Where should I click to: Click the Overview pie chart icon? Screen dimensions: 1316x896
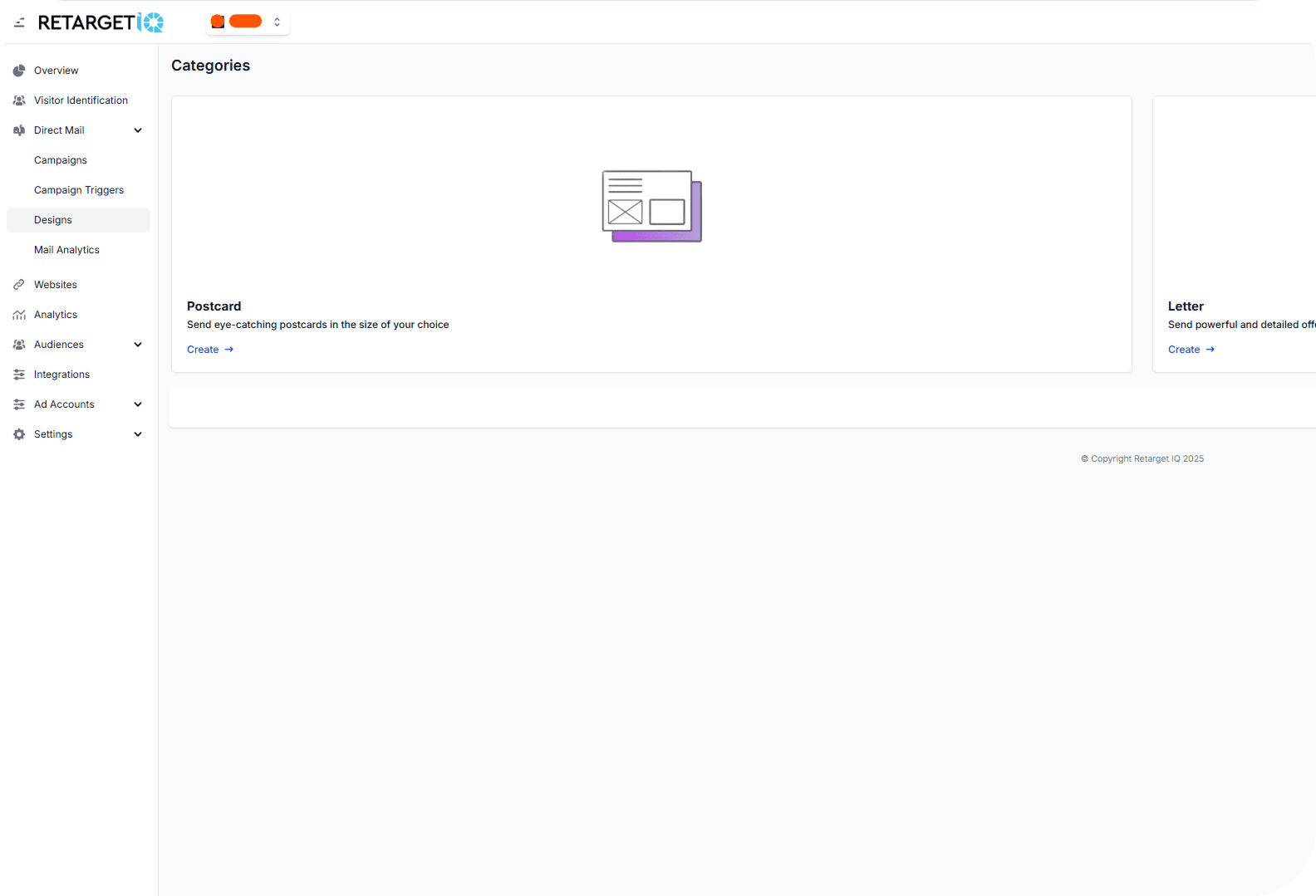[19, 71]
